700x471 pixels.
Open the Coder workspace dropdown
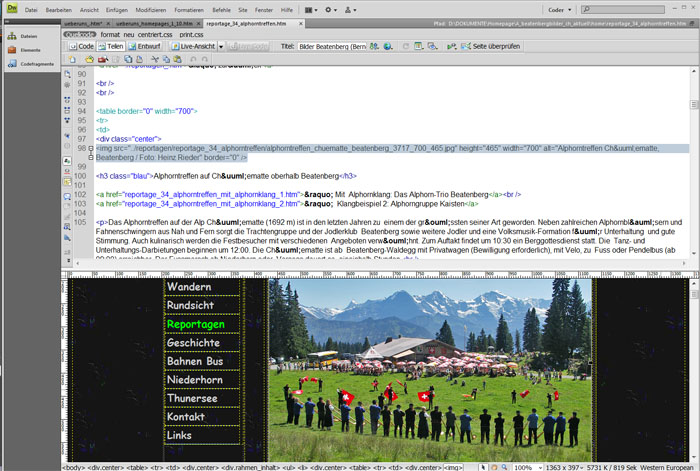click(x=559, y=10)
